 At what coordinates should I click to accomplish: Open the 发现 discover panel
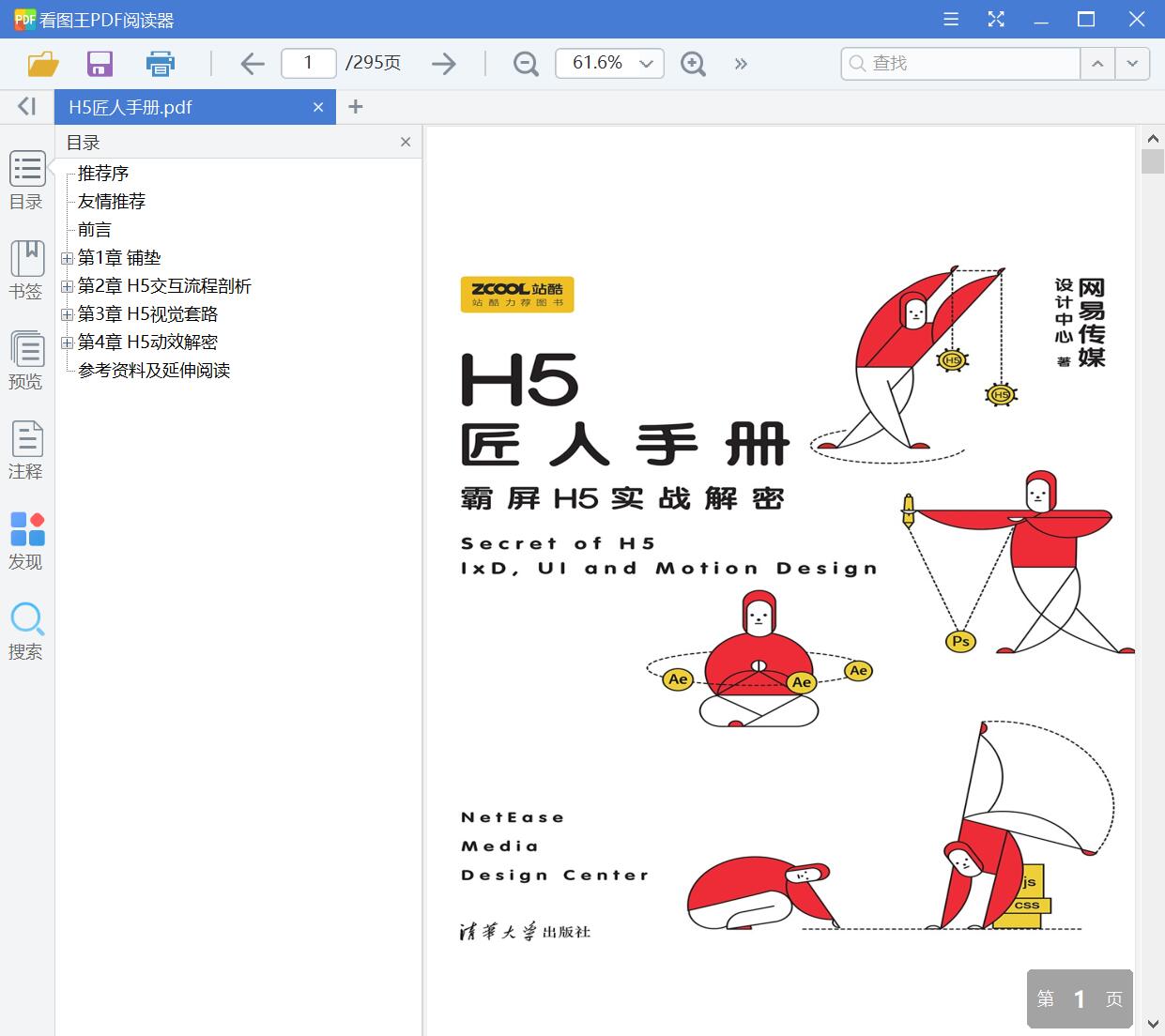[x=26, y=541]
